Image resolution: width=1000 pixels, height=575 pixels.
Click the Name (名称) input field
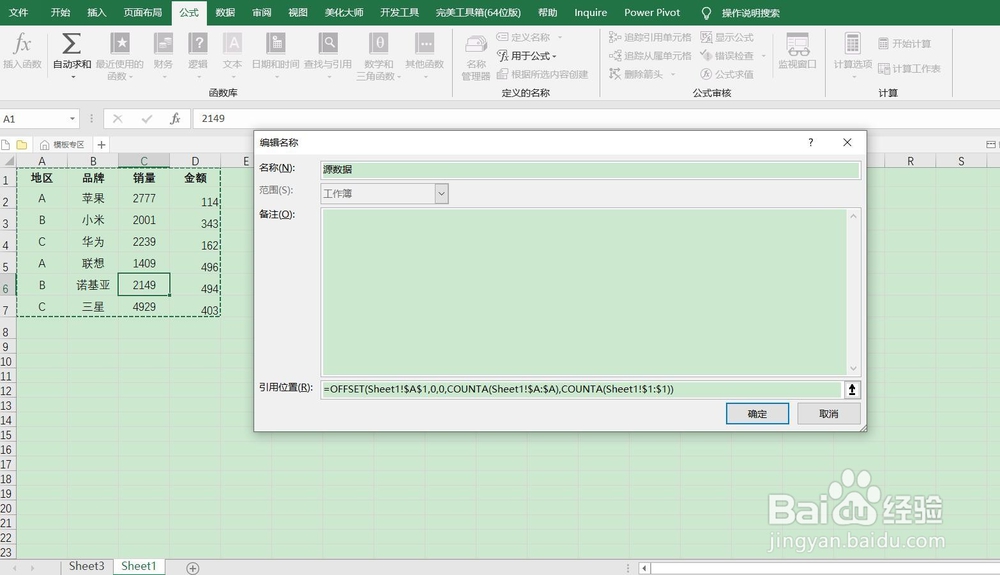590,170
